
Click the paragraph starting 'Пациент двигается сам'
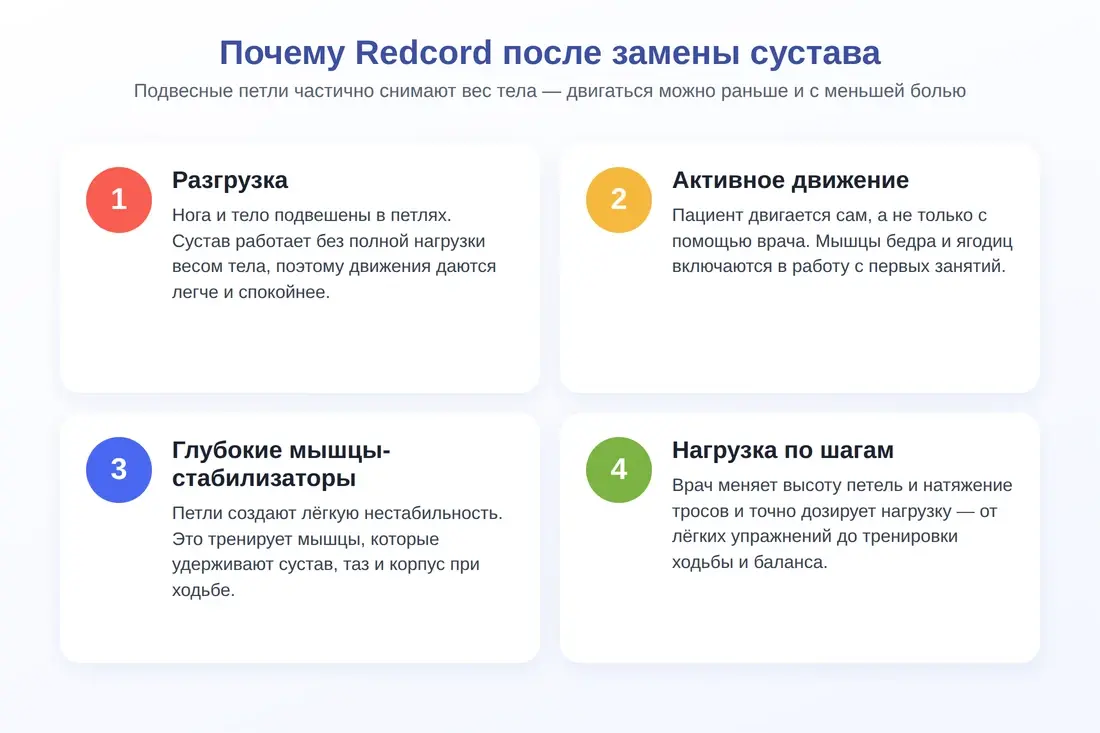[x=843, y=241]
